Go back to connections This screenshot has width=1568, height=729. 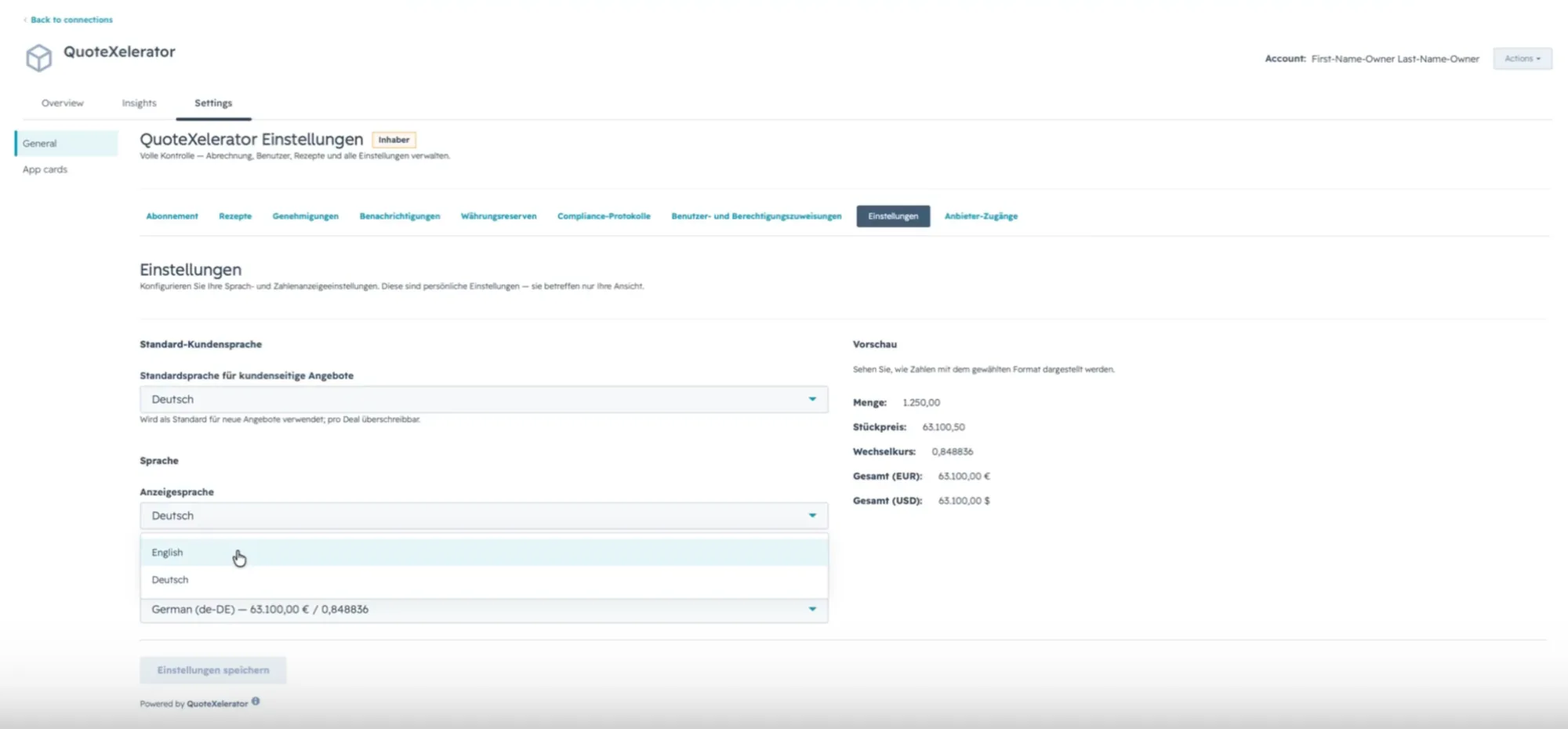pyautogui.click(x=68, y=20)
